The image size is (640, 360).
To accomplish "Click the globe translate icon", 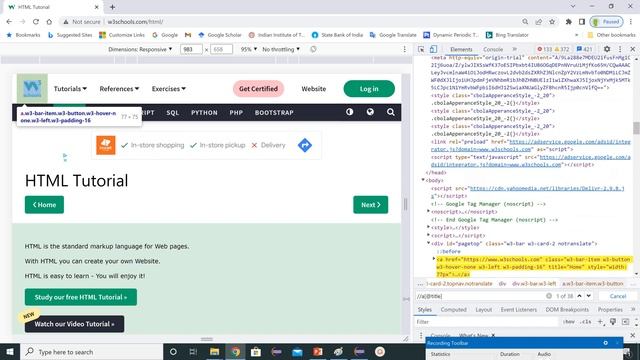I will point(370,112).
